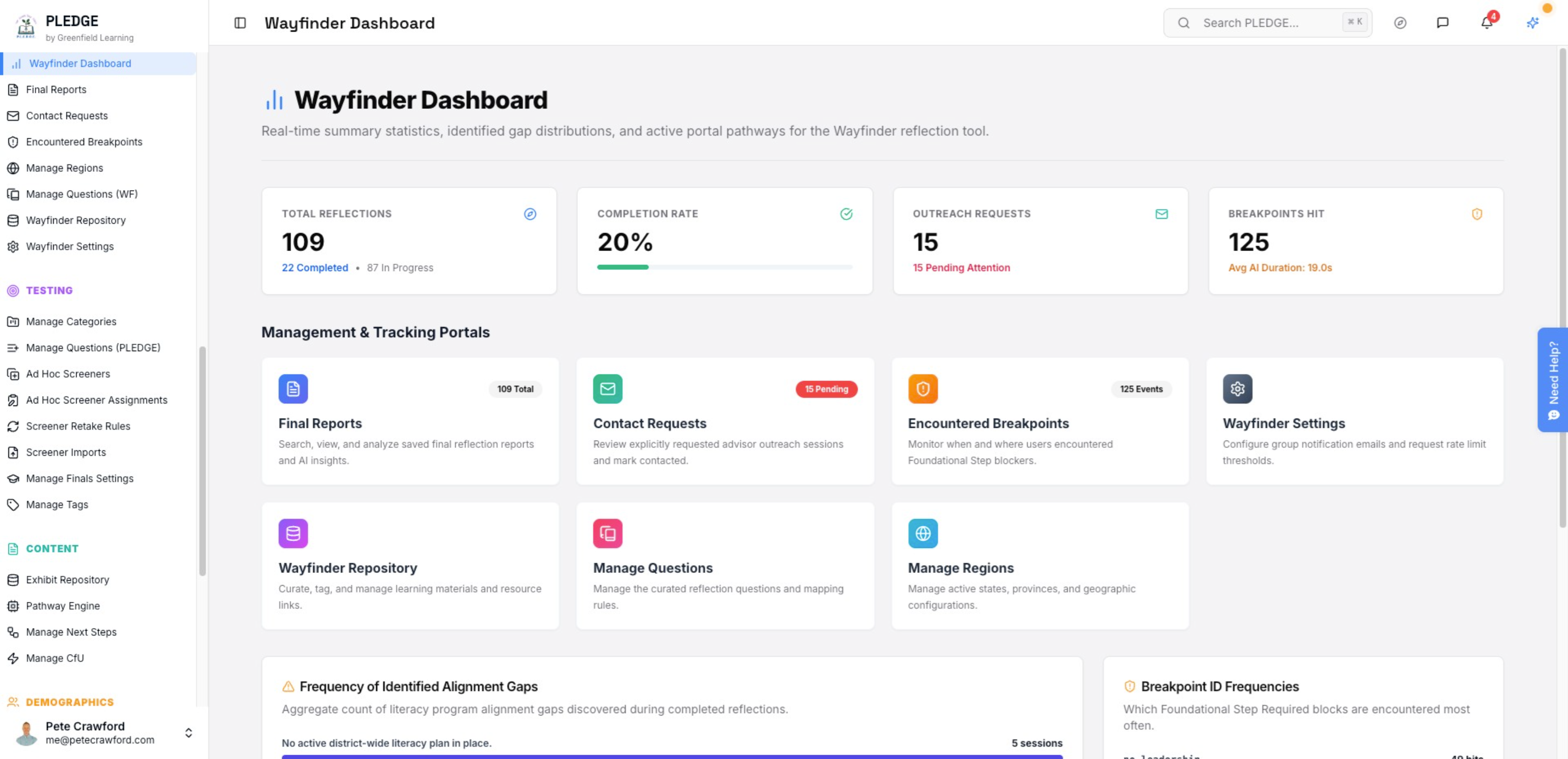Image resolution: width=1568 pixels, height=759 pixels.
Task: Open Screener Retake Rules in sidebar
Action: [99, 426]
